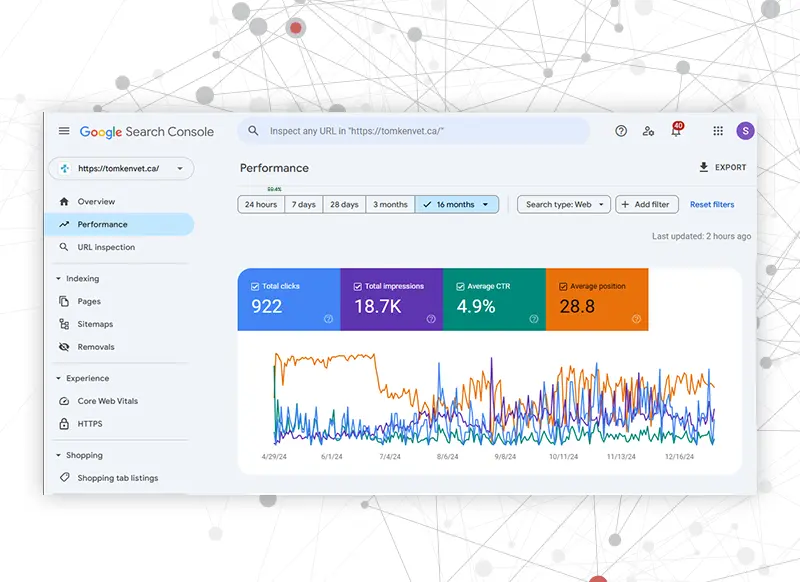Go to Overview in the sidebar

pos(96,202)
